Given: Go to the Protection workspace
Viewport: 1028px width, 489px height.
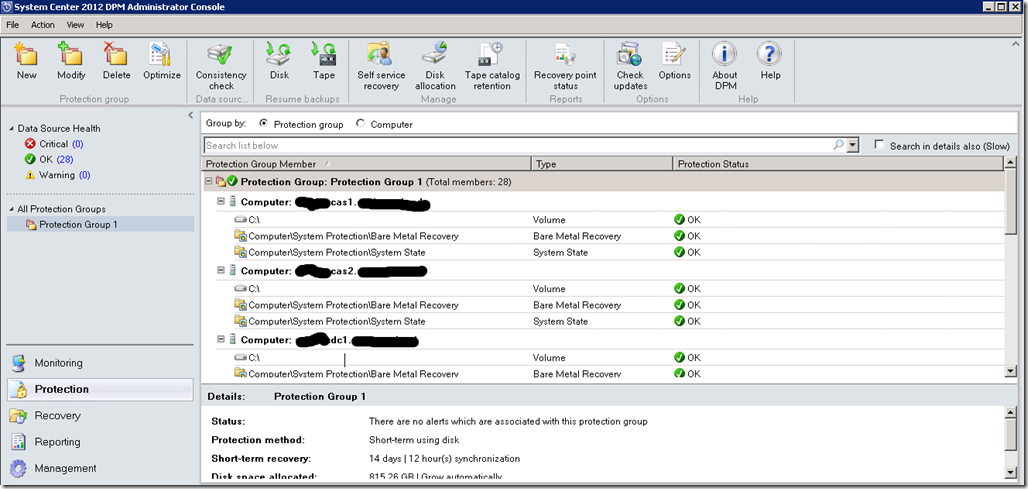Looking at the screenshot, I should pos(100,389).
